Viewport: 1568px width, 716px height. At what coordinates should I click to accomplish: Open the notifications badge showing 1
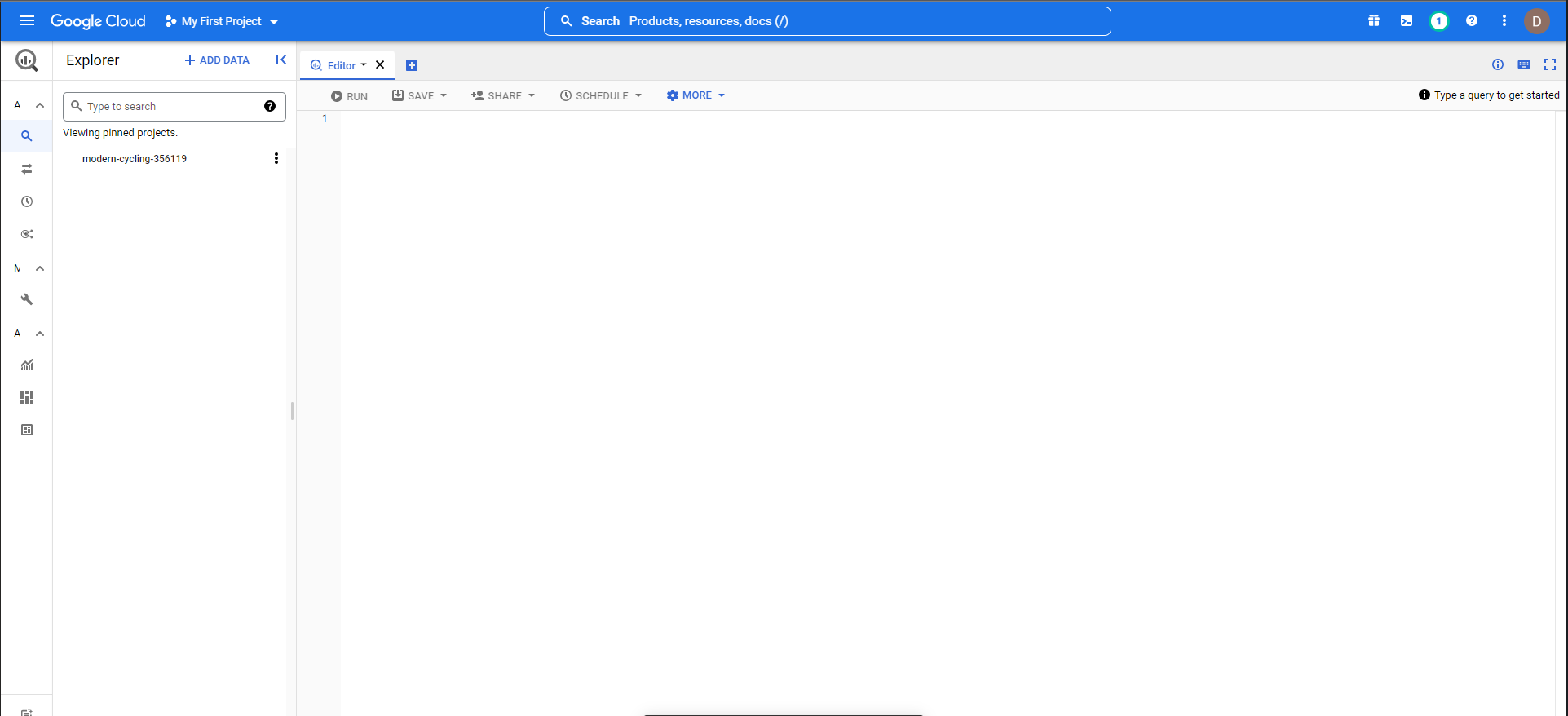coord(1439,21)
